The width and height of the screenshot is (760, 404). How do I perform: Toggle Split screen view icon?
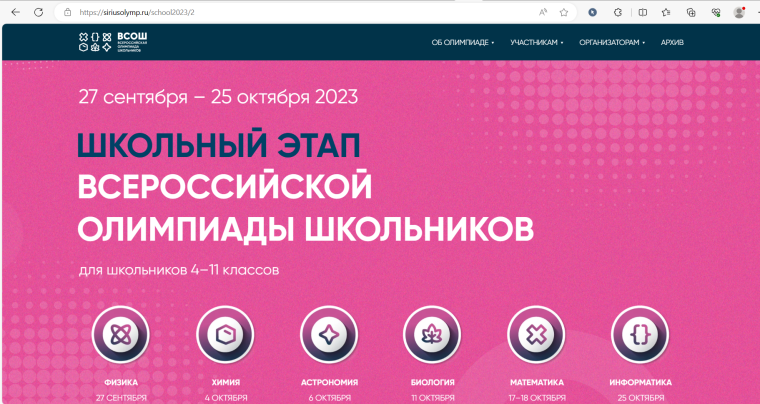click(x=643, y=13)
